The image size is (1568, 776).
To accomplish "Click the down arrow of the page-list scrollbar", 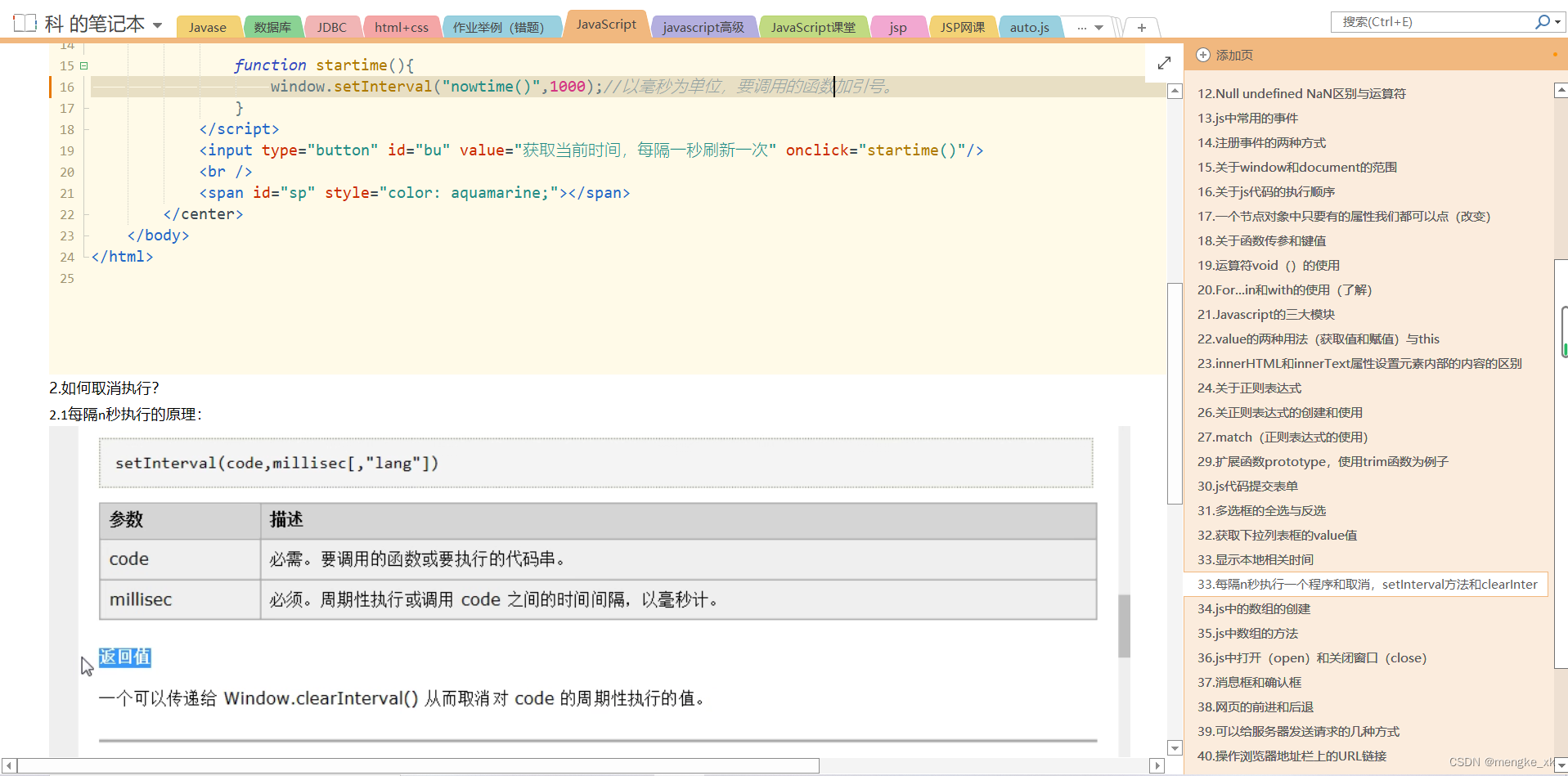I will point(1561,765).
